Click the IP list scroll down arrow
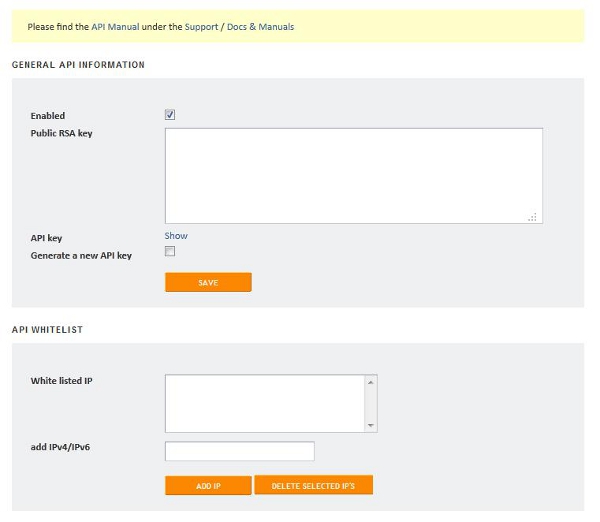600x522 pixels. tap(371, 425)
